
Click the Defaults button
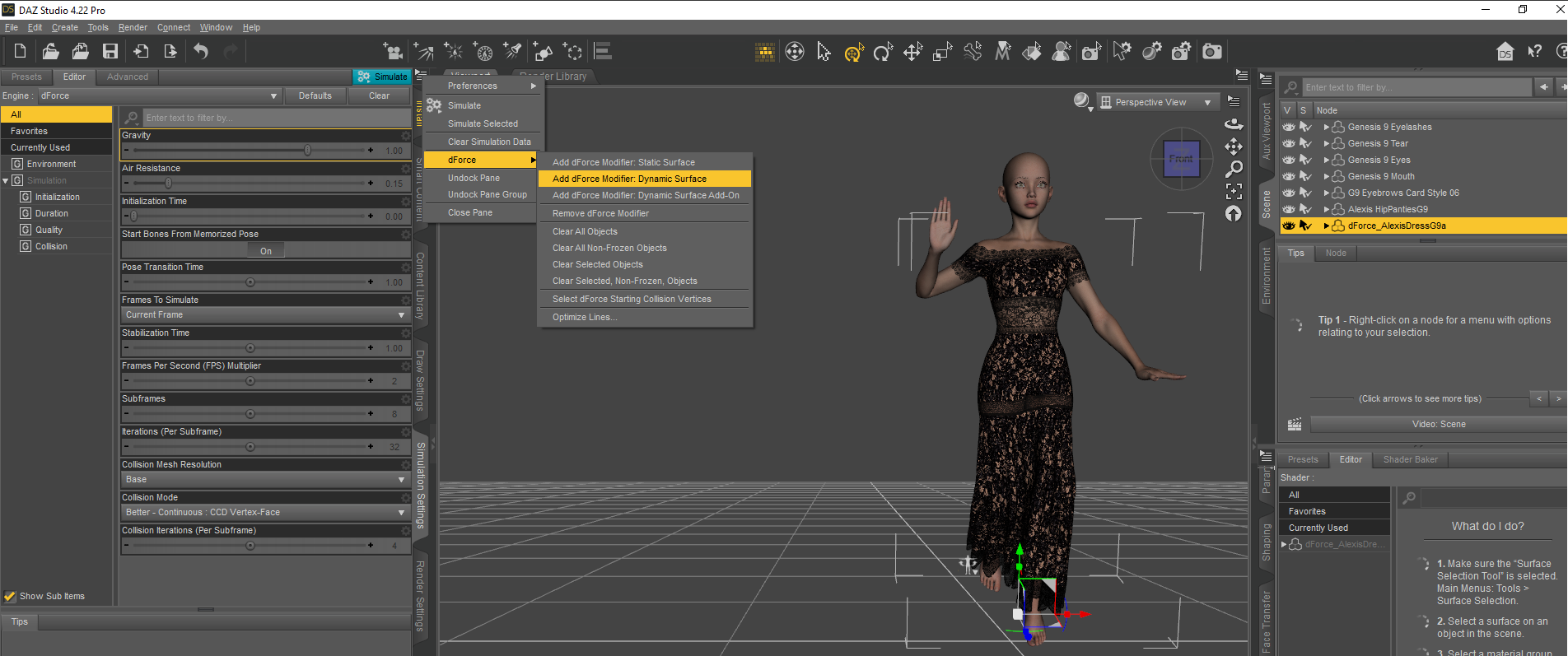315,95
